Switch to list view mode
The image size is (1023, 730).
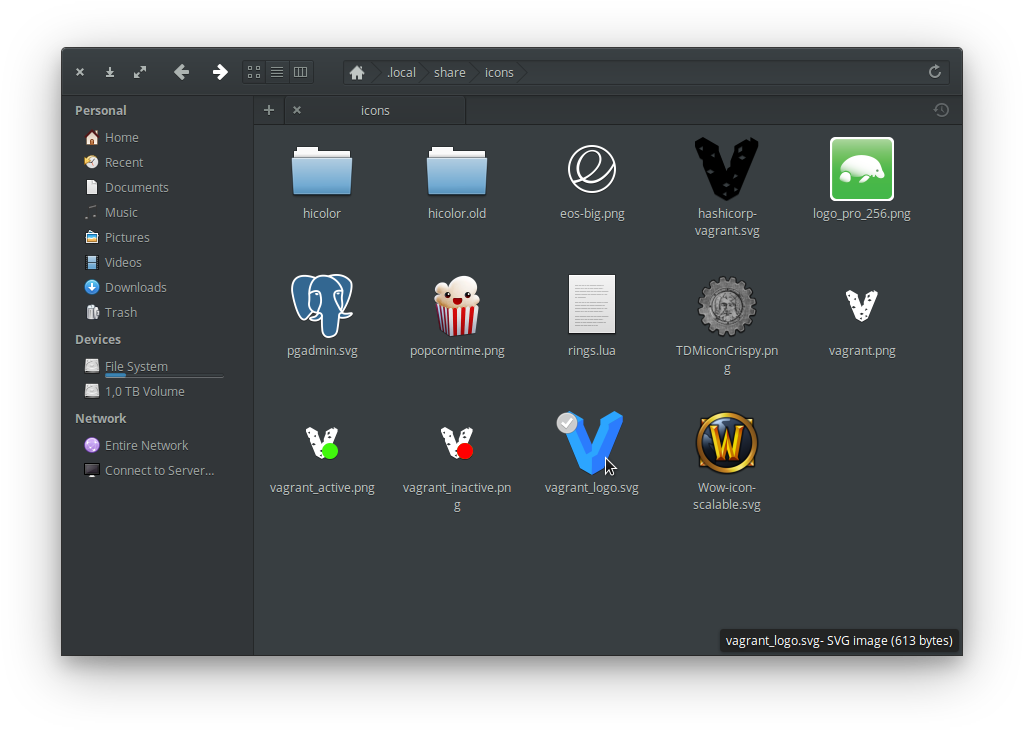pos(277,72)
